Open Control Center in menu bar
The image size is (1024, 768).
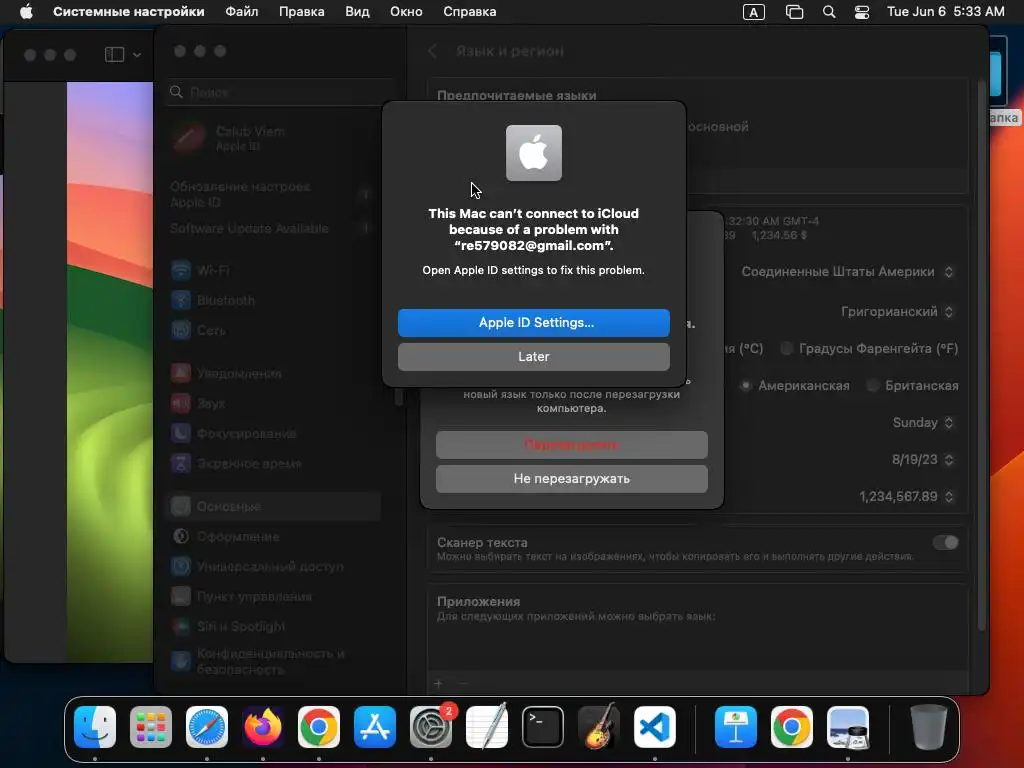coord(862,12)
